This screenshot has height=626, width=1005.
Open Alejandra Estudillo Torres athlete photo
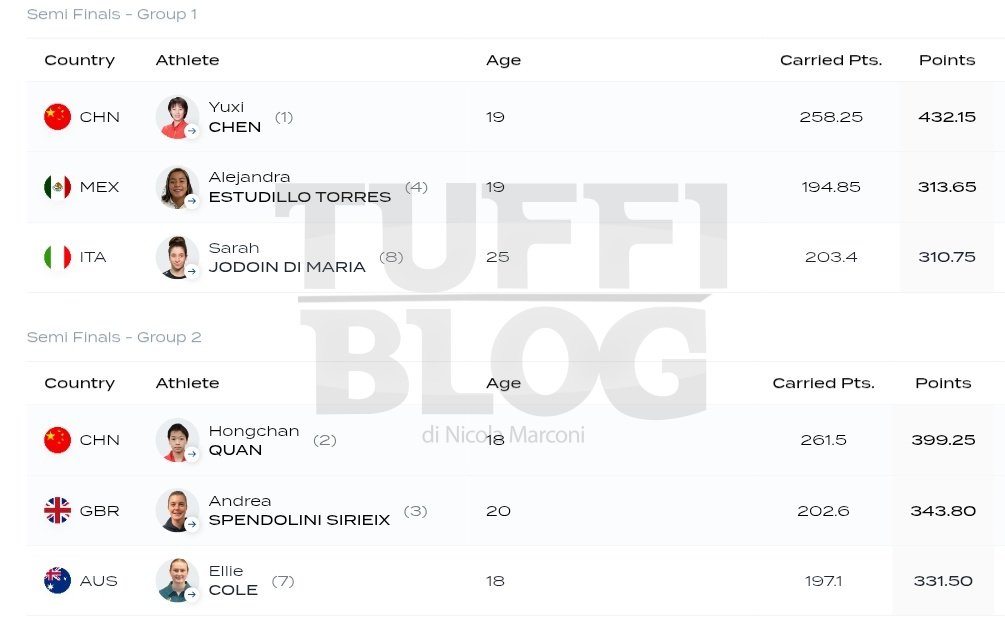pos(177,187)
